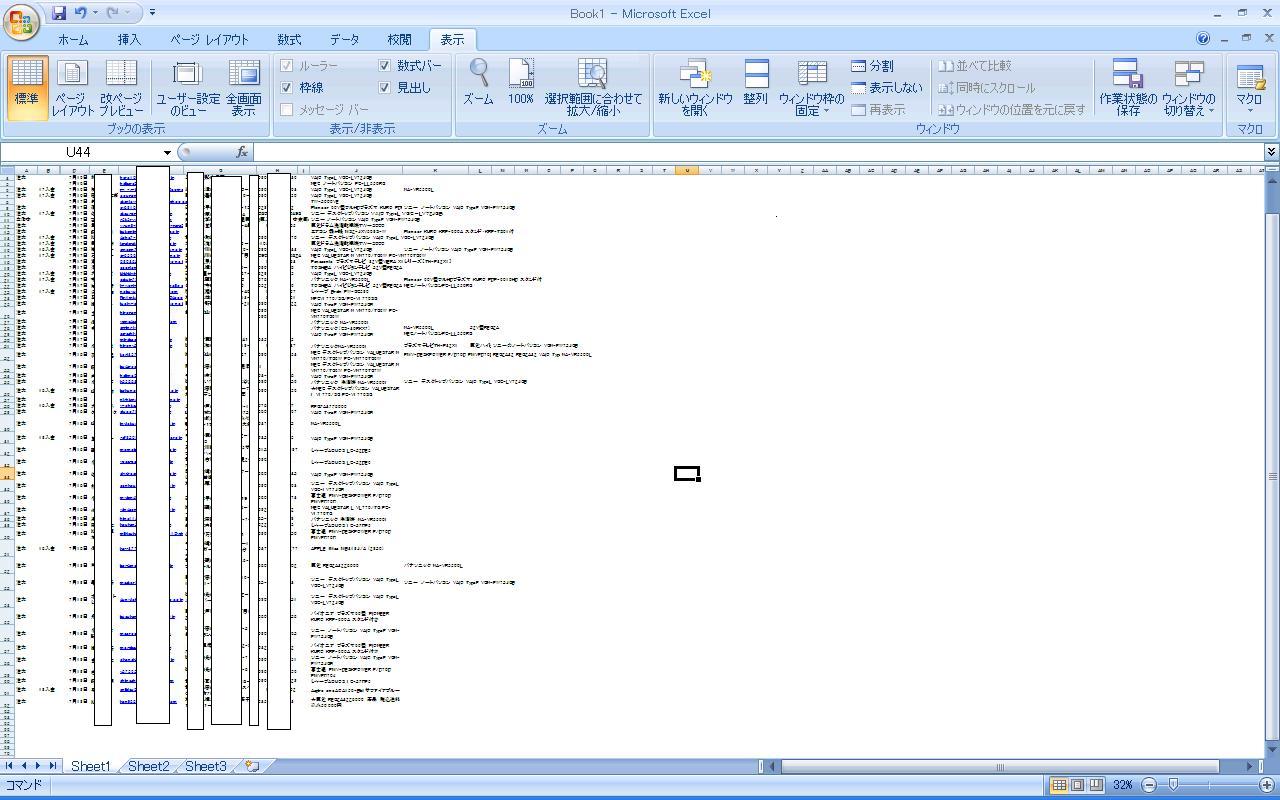The image size is (1280, 800).
Task: Jump to last sheet with tab navigation arrow
Action: 53,766
